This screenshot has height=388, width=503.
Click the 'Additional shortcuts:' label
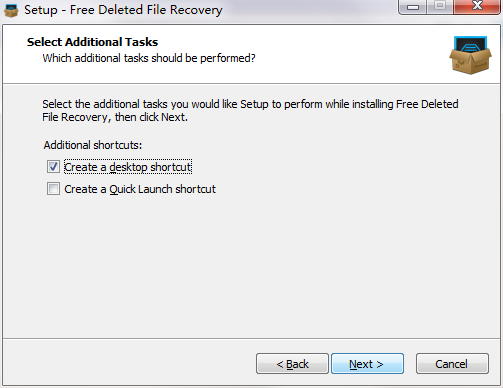93,145
